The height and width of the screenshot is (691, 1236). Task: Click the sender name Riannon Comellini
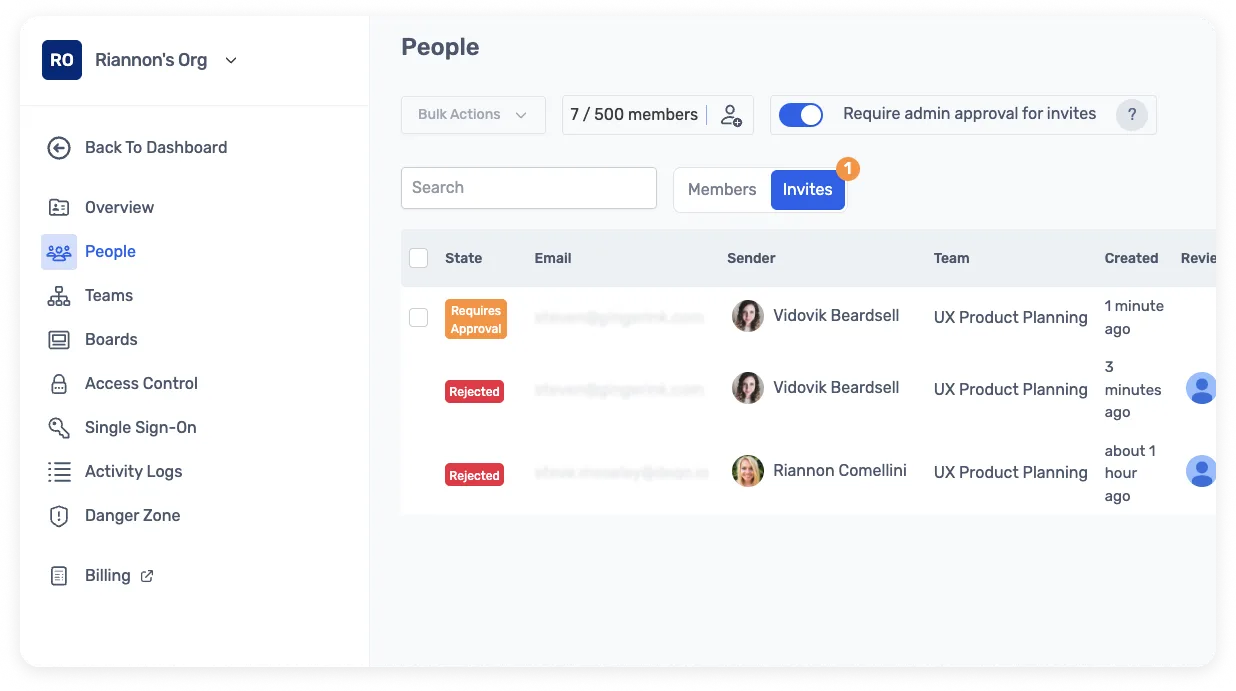coord(840,471)
